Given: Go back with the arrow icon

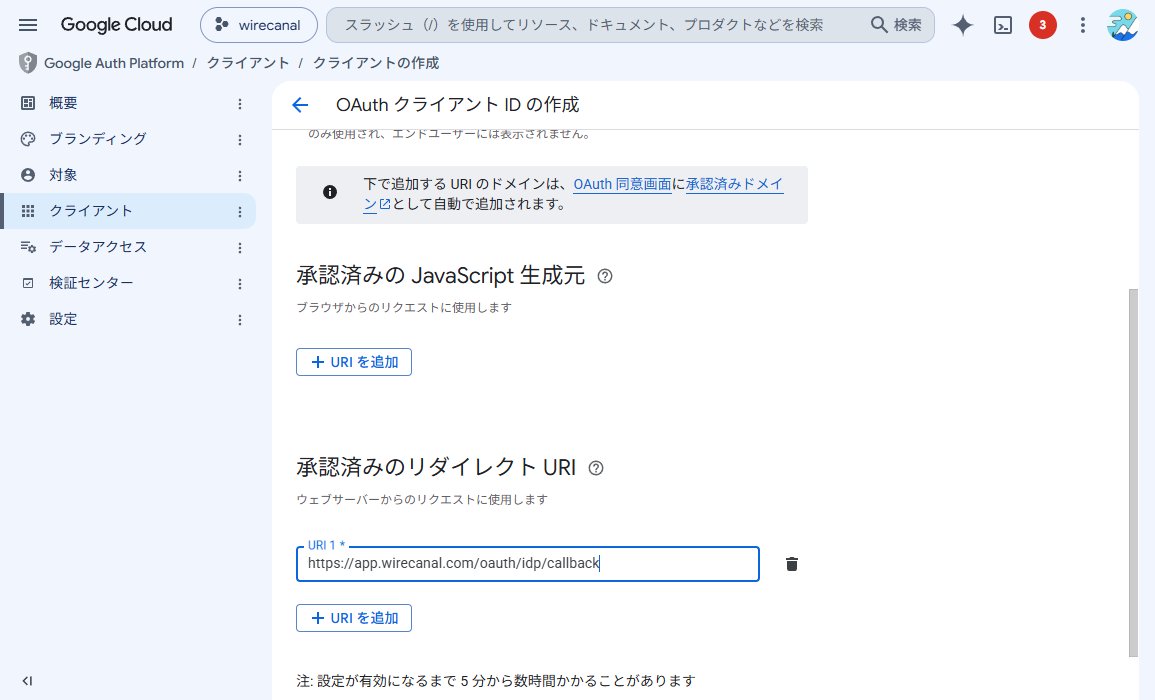Looking at the screenshot, I should coord(300,105).
